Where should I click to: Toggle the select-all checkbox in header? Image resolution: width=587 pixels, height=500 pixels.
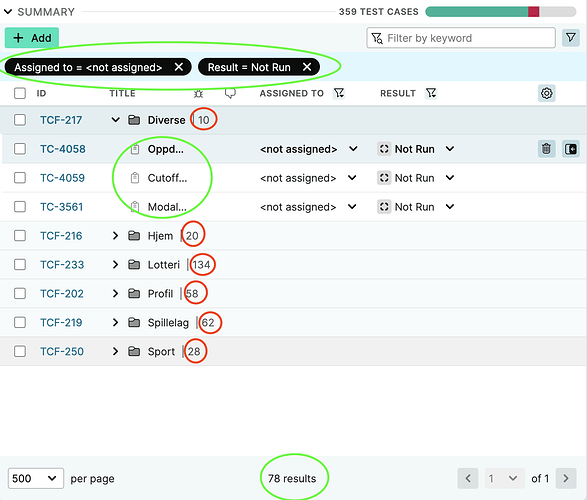coord(20,93)
